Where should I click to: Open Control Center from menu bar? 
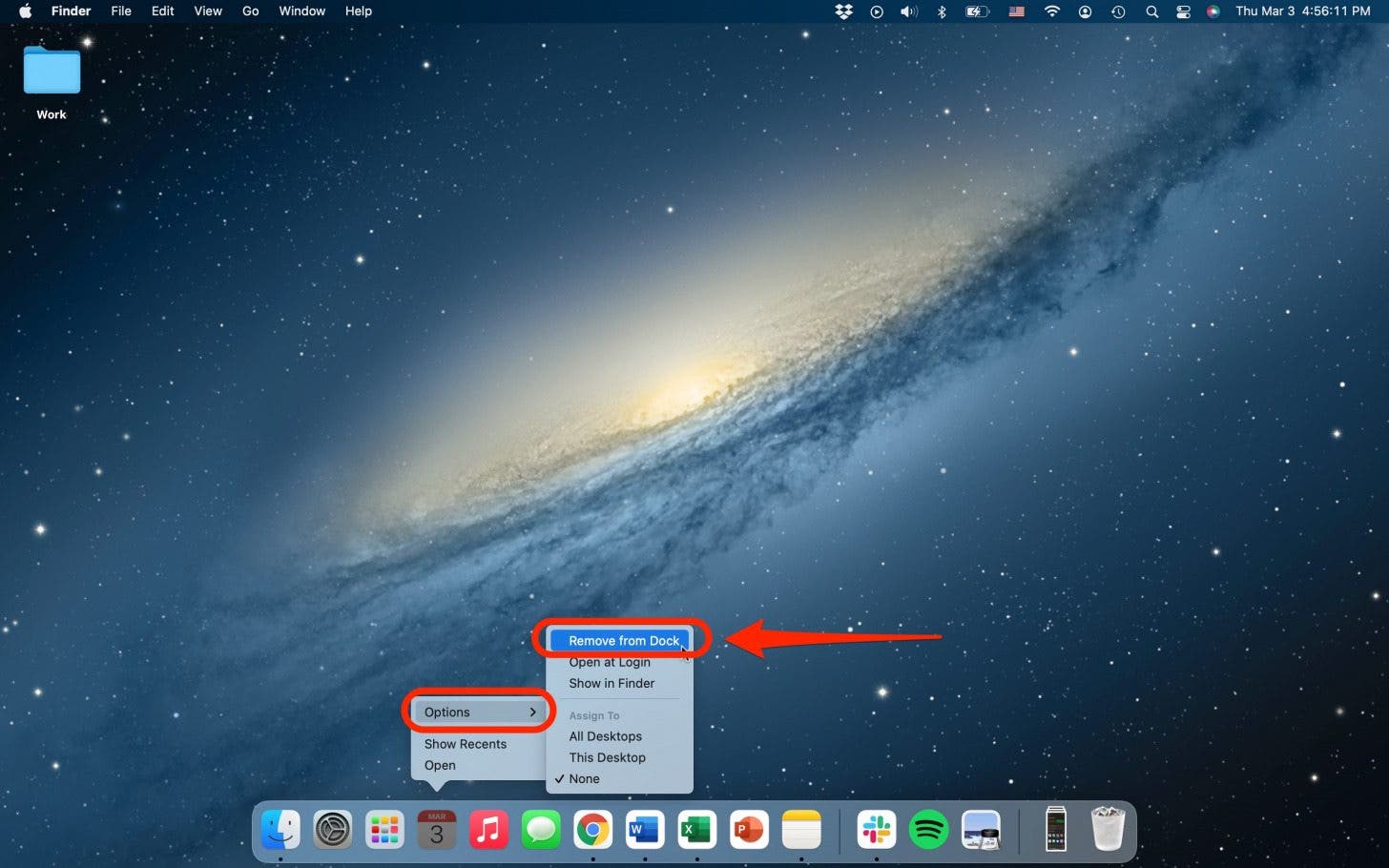click(x=1183, y=11)
